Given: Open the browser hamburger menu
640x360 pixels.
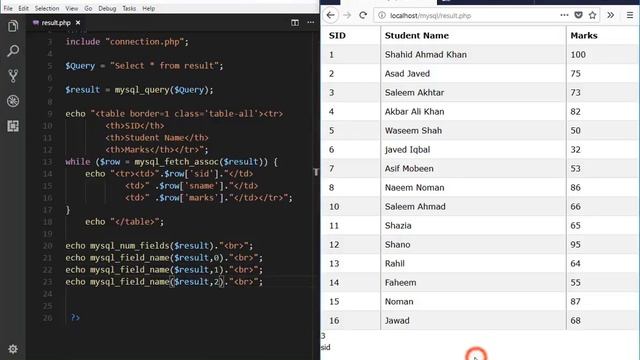Looking at the screenshot, I should [x=630, y=15].
